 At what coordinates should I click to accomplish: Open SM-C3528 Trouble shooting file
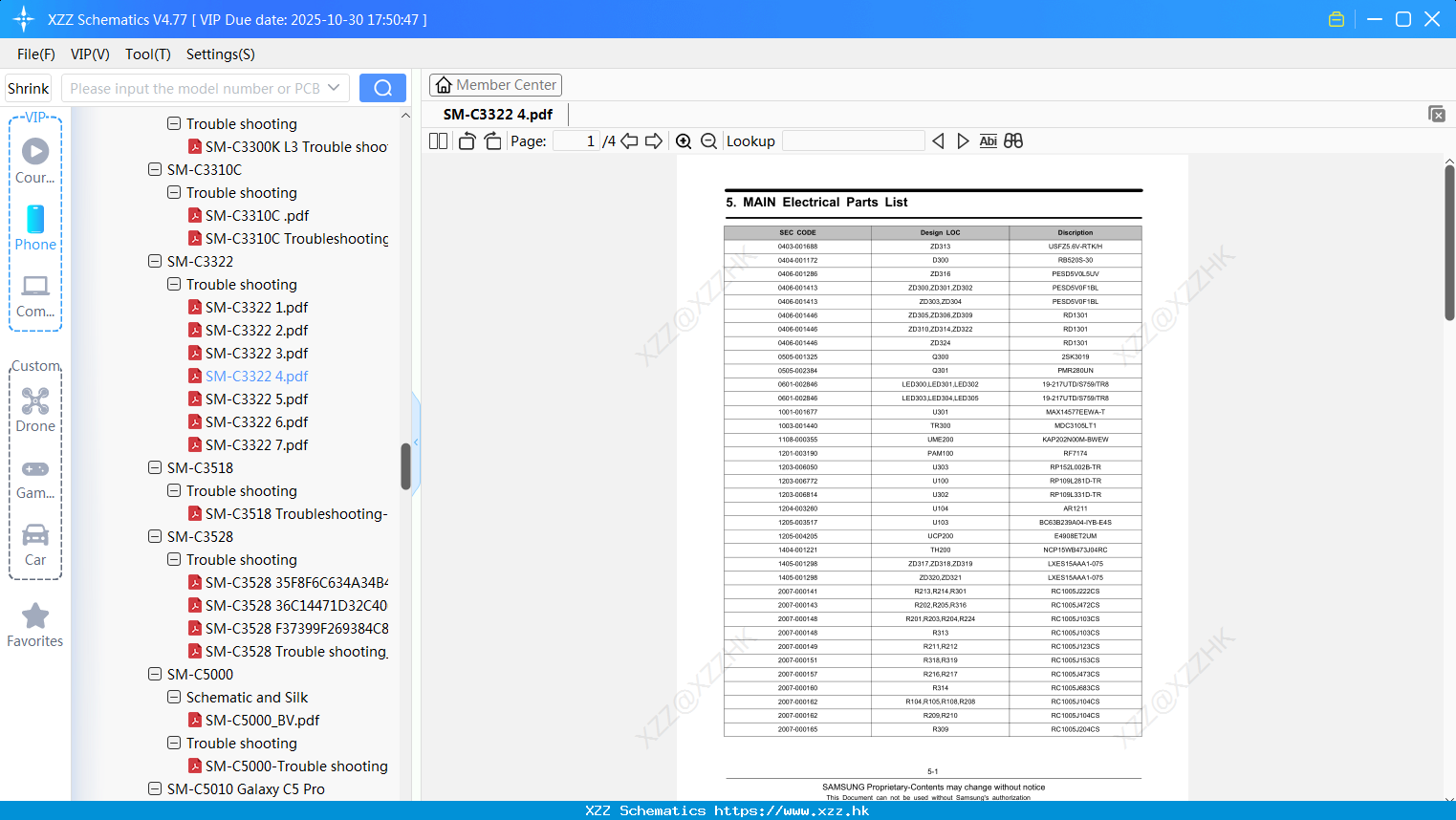click(288, 651)
